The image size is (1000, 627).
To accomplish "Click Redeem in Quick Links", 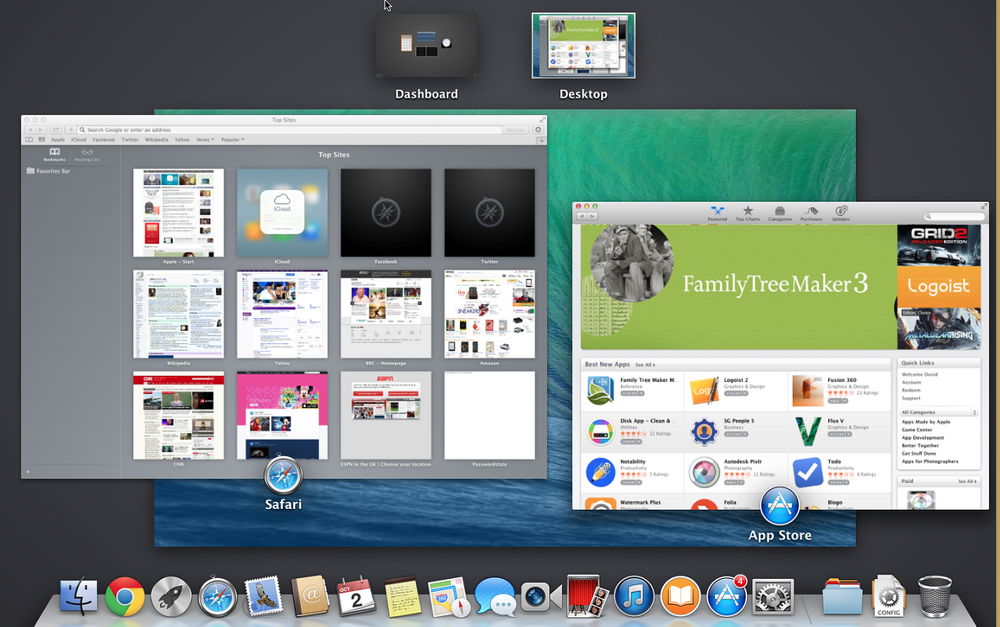I will pos(911,390).
